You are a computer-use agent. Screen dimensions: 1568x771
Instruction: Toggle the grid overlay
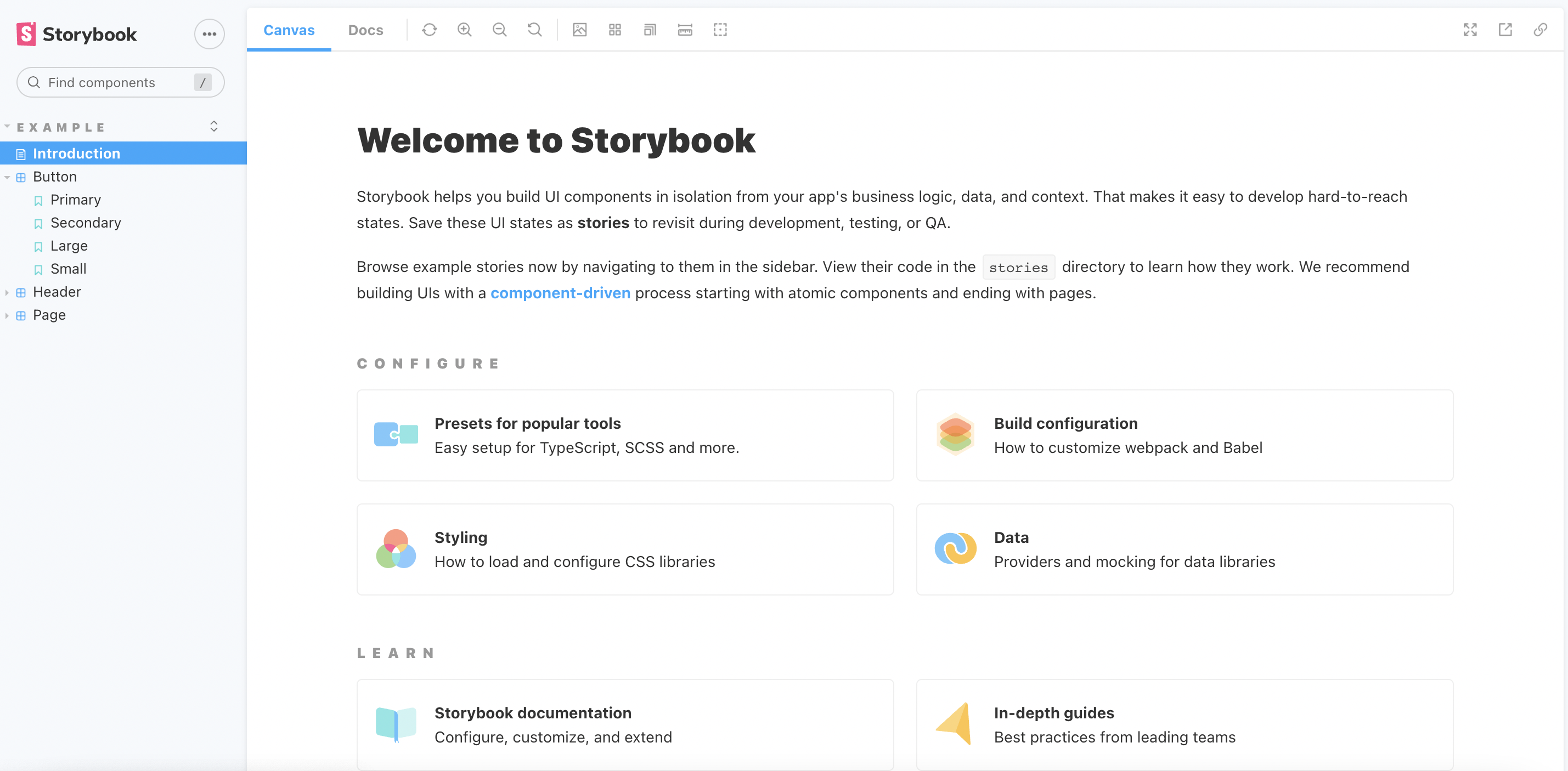tap(615, 30)
